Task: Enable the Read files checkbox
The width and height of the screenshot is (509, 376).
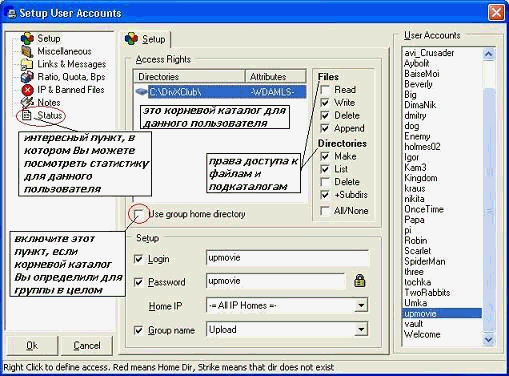Action: (325, 90)
